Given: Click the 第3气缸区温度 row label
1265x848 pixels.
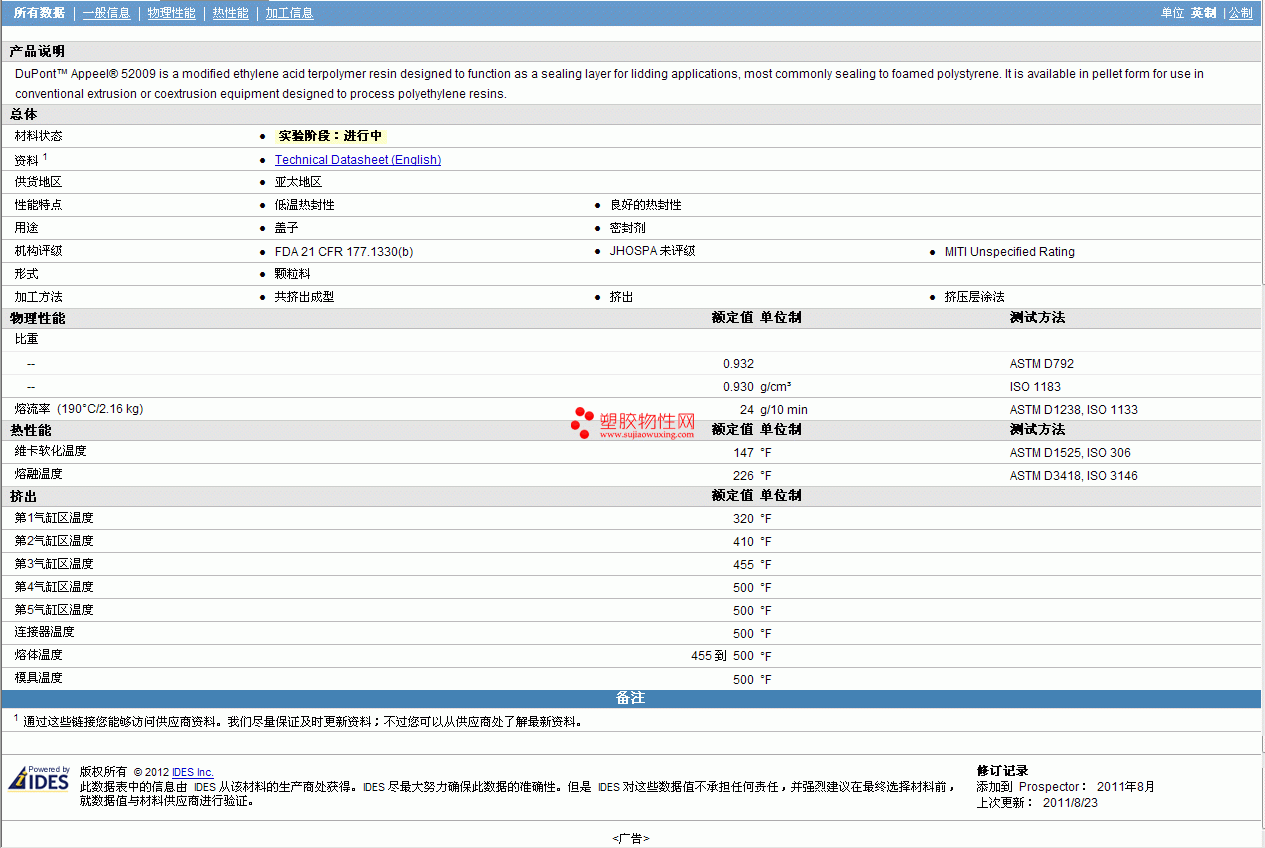Looking at the screenshot, I should coord(54,564).
